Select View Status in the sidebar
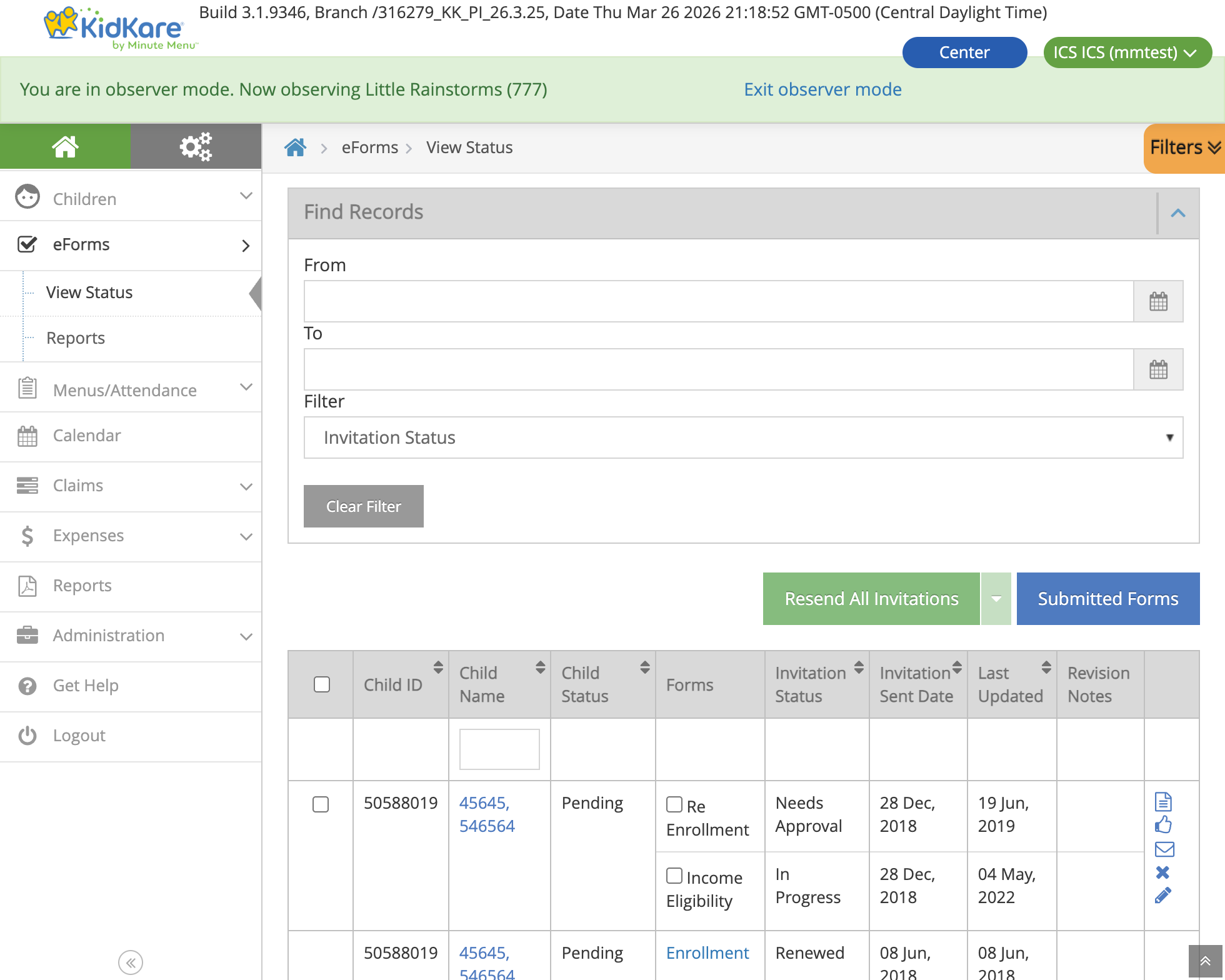 tap(89, 292)
